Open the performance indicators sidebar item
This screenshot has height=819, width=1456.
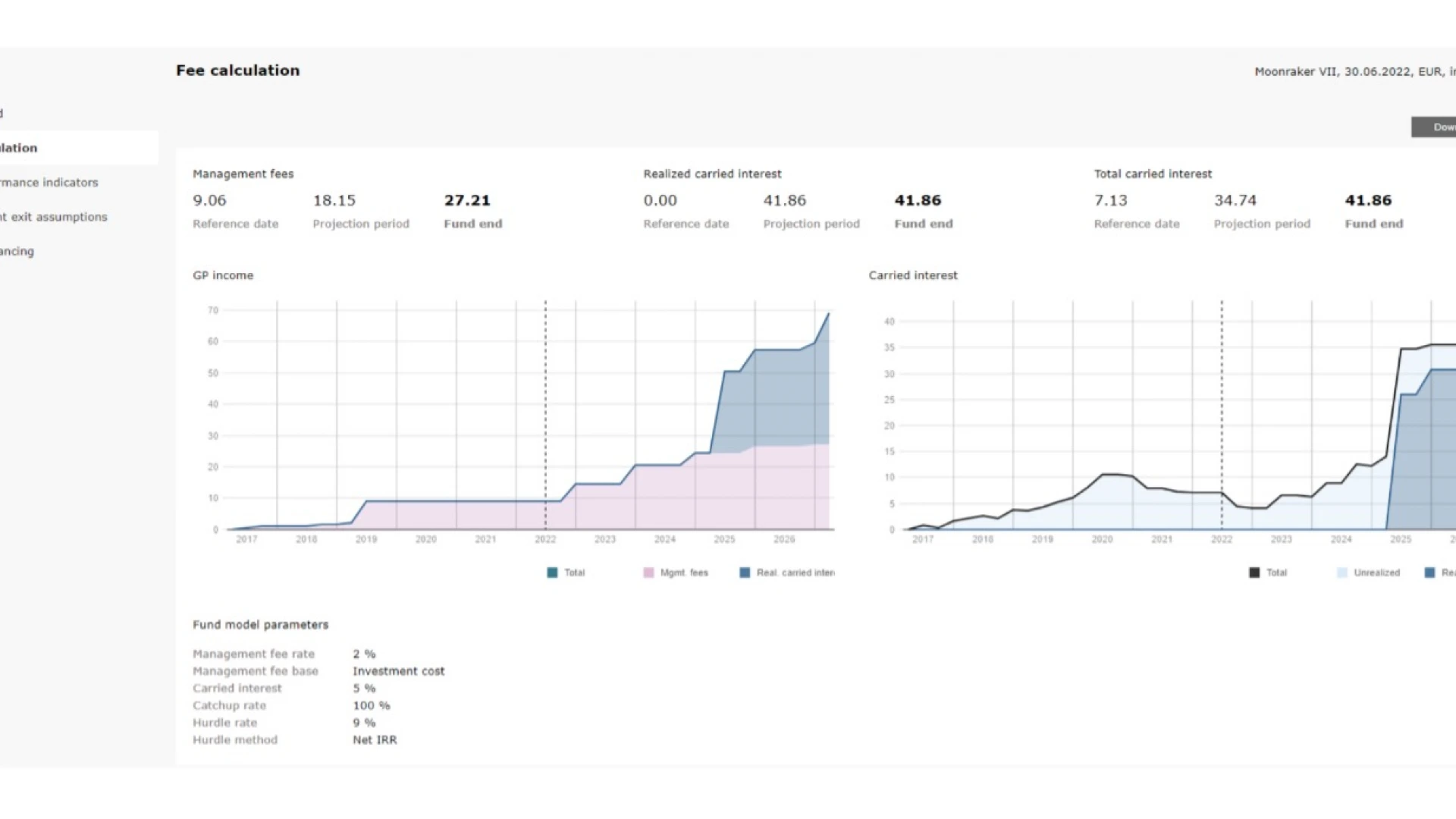(49, 183)
